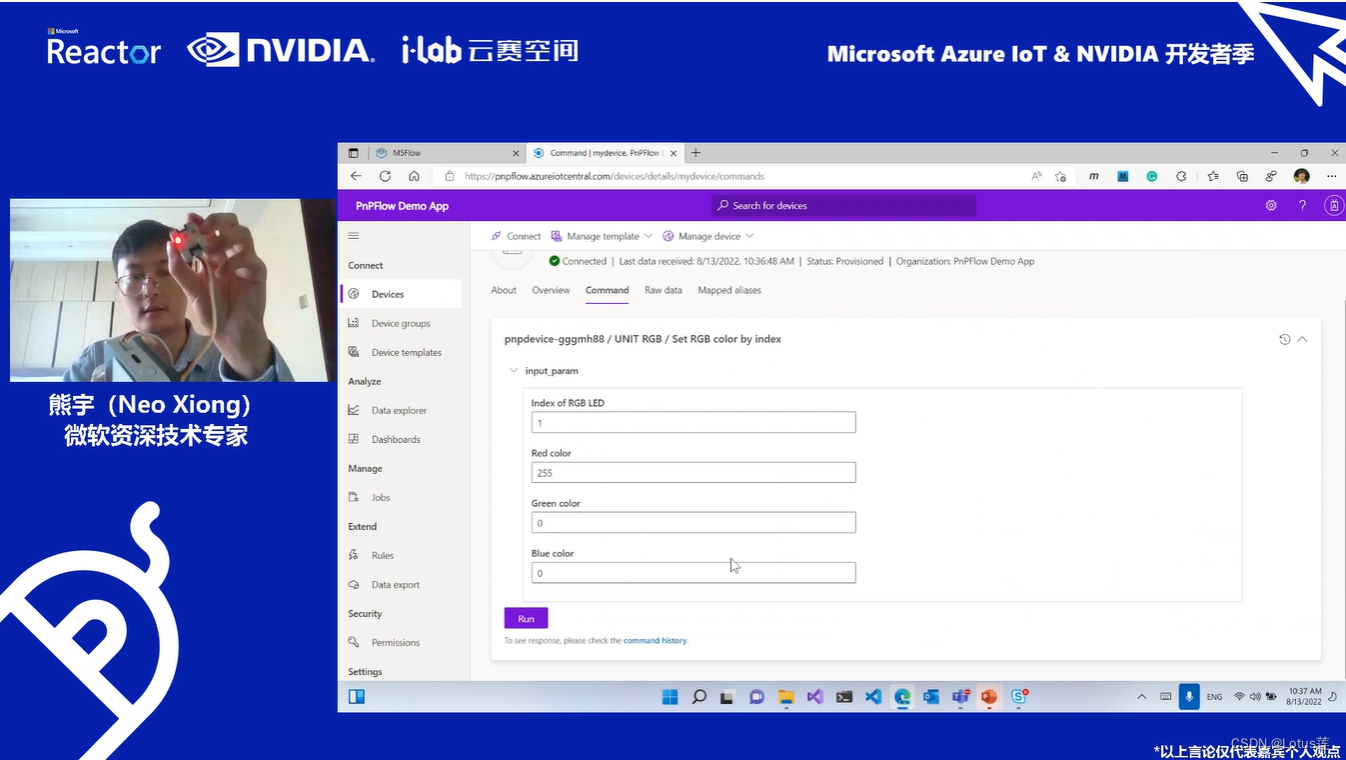Open taskbar clock showing 10:37 AM
Viewport: 1346px width, 760px height.
(1304, 697)
